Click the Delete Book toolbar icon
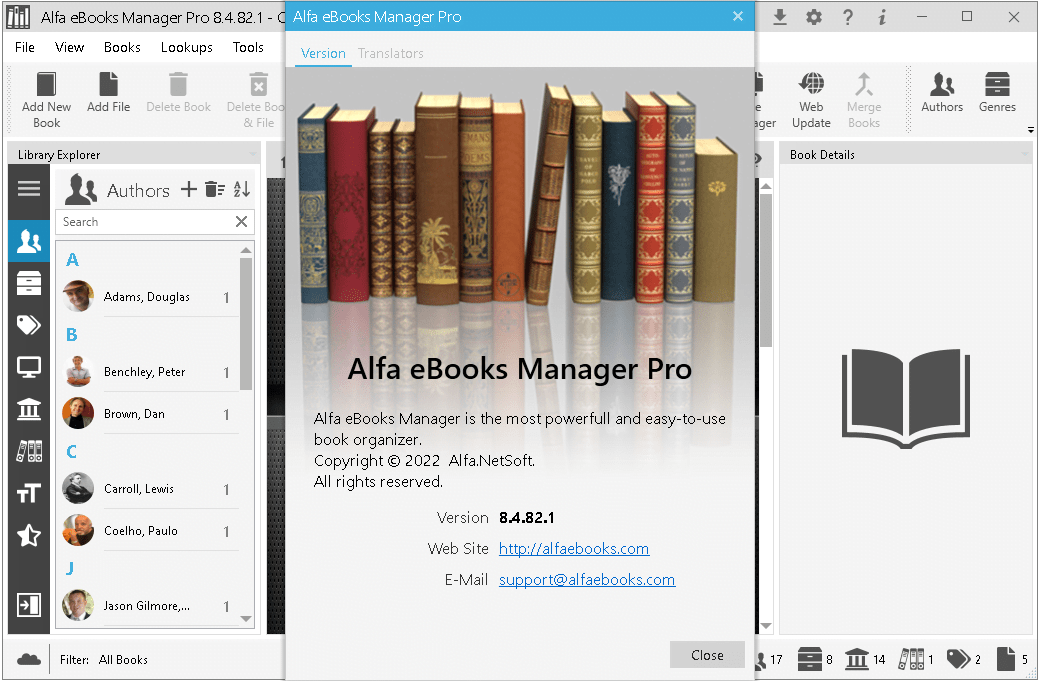This screenshot has height=681, width=1040. point(178,92)
